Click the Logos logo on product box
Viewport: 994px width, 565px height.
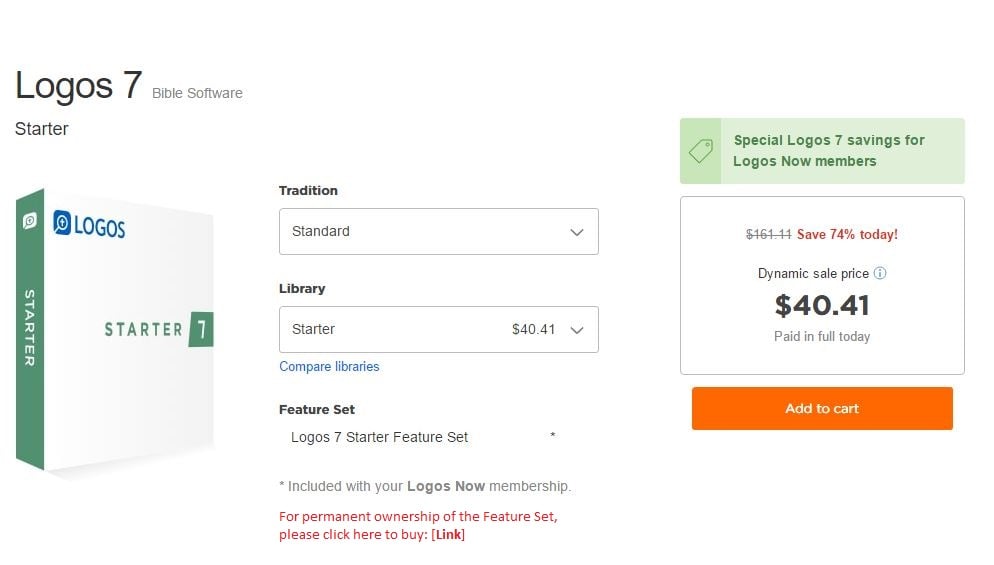coord(89,225)
